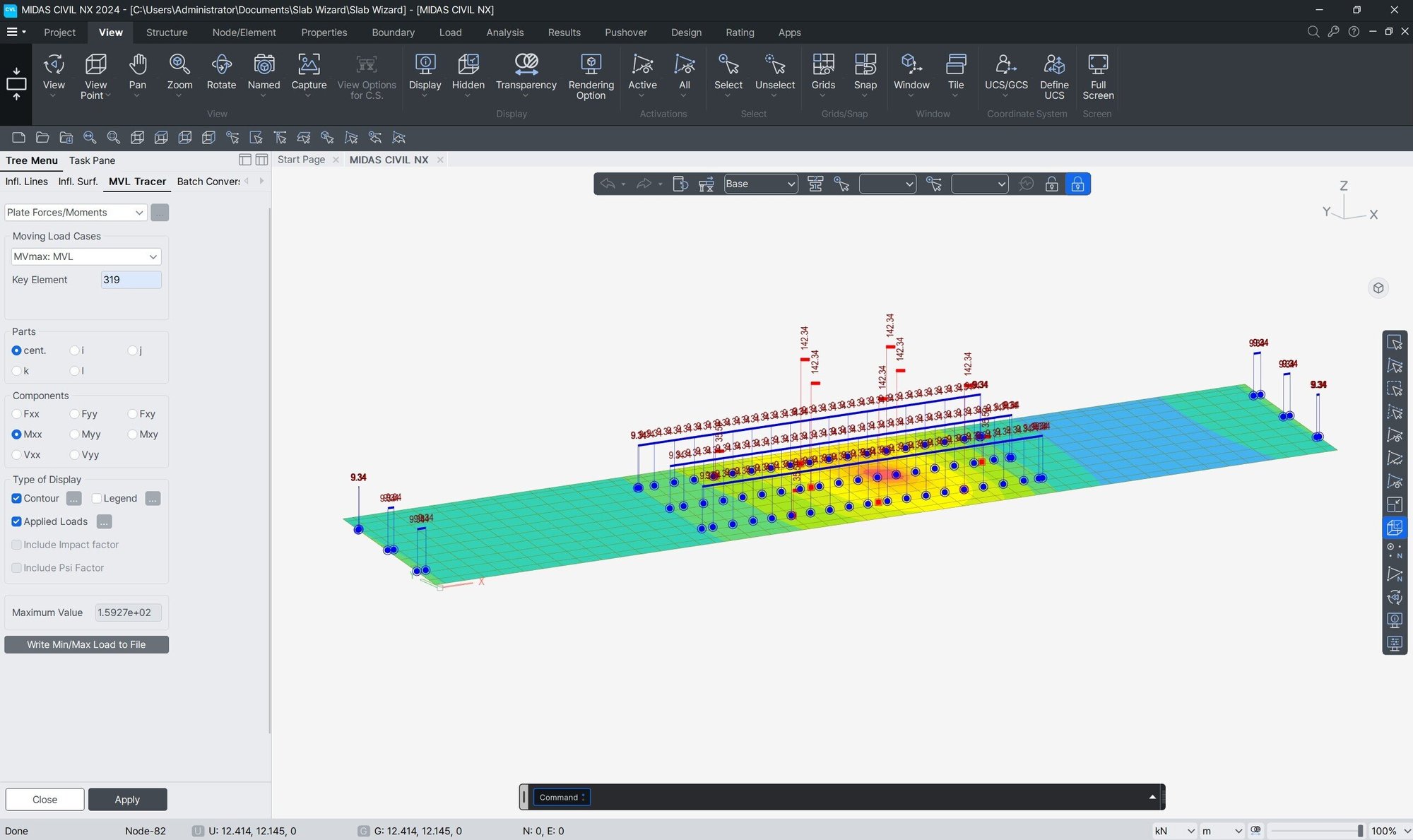Select the i option under Parts
This screenshot has width=1413, height=840.
click(x=74, y=350)
